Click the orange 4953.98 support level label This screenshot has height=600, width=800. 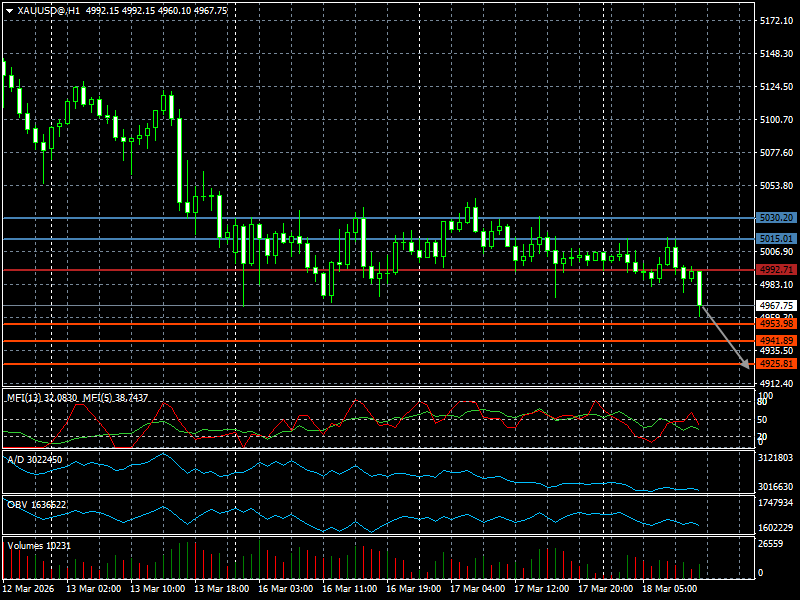coord(776,324)
